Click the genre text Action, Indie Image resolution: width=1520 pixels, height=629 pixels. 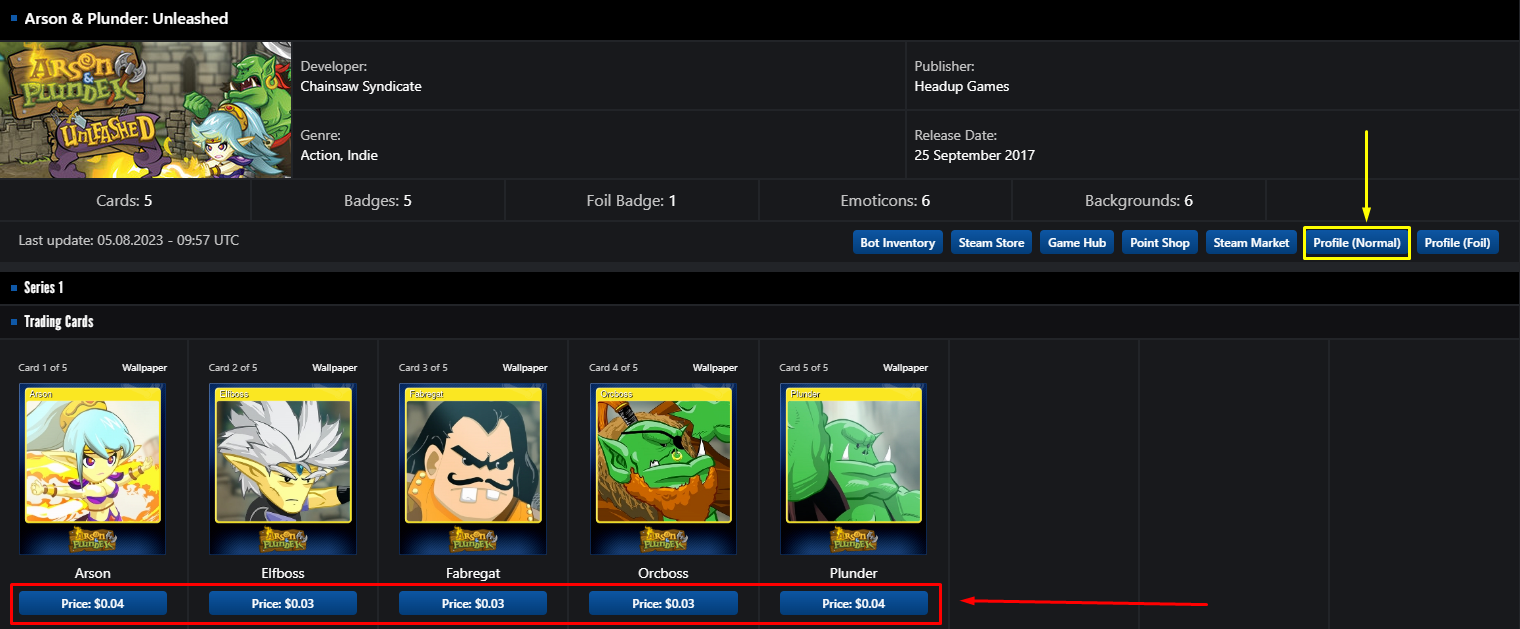[x=339, y=155]
